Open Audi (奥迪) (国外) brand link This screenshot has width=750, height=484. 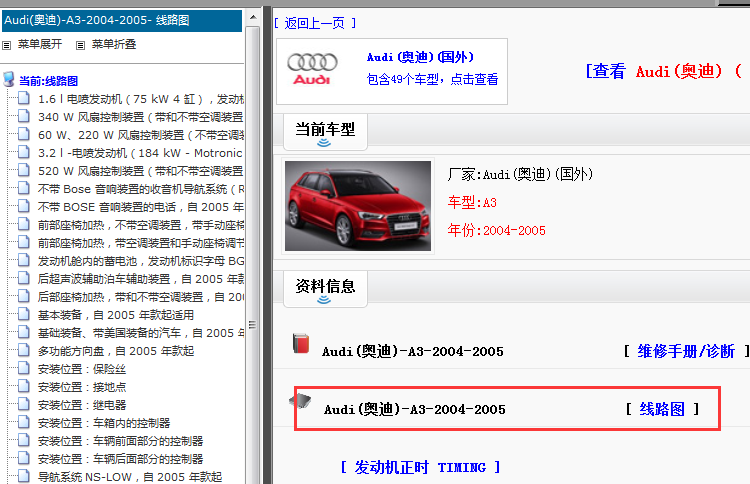pos(420,57)
